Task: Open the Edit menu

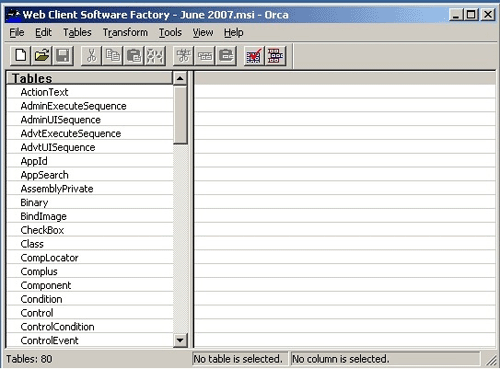Action: (x=43, y=32)
